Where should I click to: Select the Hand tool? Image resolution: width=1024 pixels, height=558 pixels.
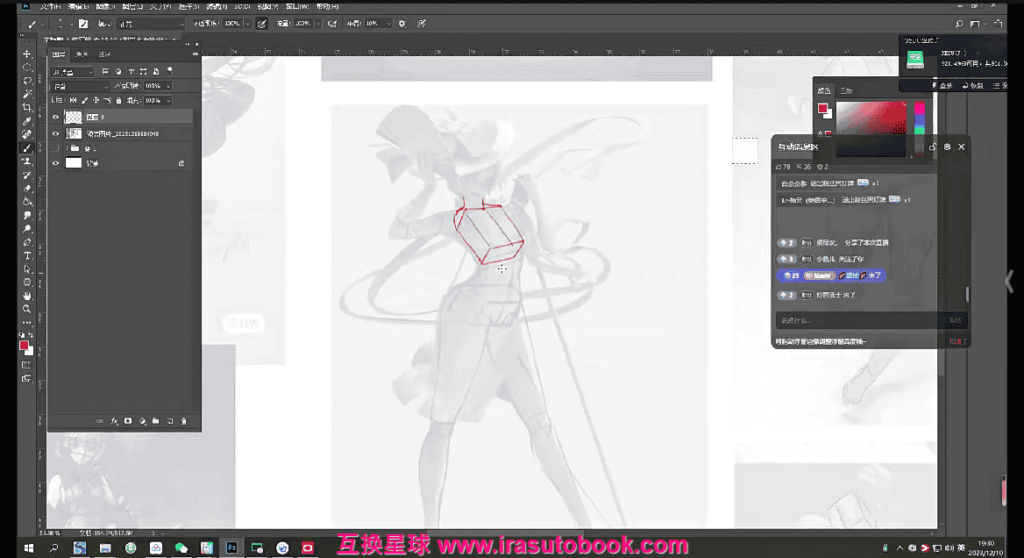point(27,295)
